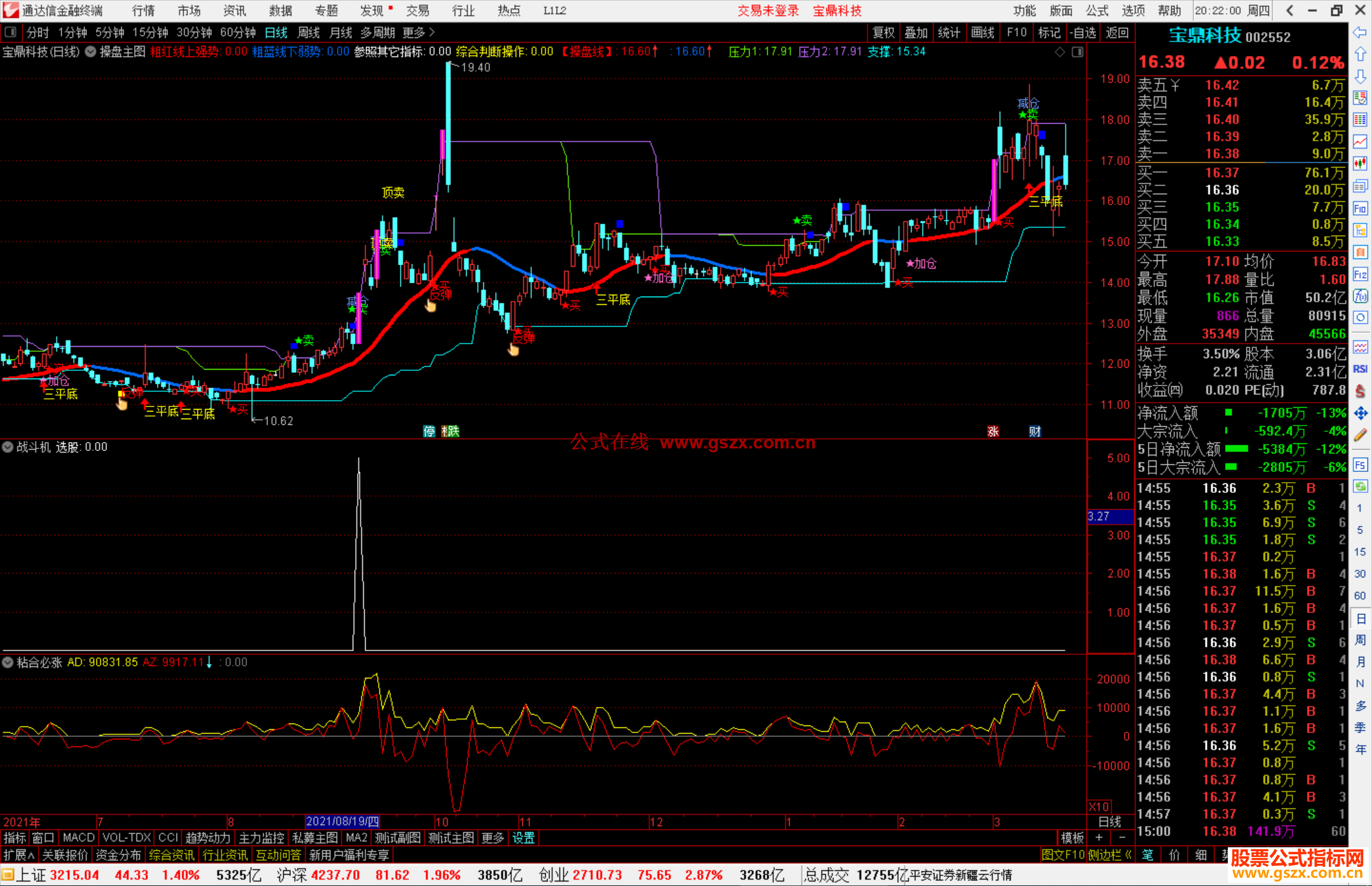Screen dimensions: 1372x886
Task: Click the 涨 marker under the price chart
Action: (x=993, y=432)
